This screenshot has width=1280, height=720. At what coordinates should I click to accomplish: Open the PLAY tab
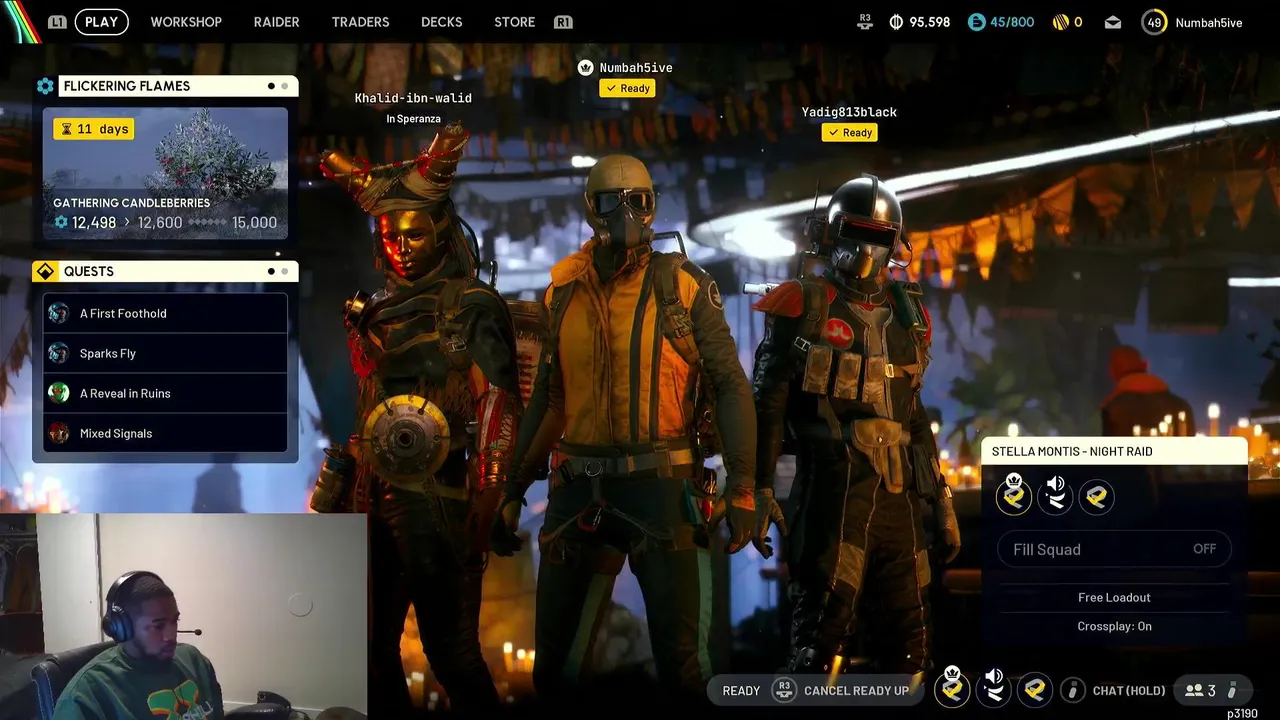(x=101, y=22)
